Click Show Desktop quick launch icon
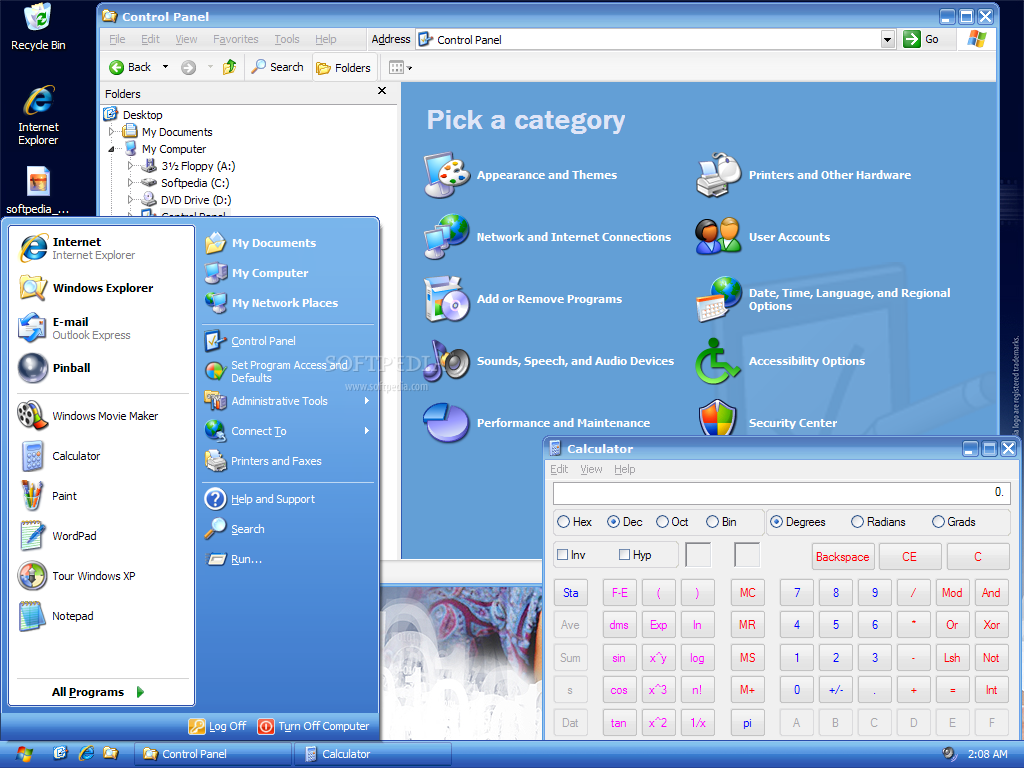The width and height of the screenshot is (1024, 768). 60,754
